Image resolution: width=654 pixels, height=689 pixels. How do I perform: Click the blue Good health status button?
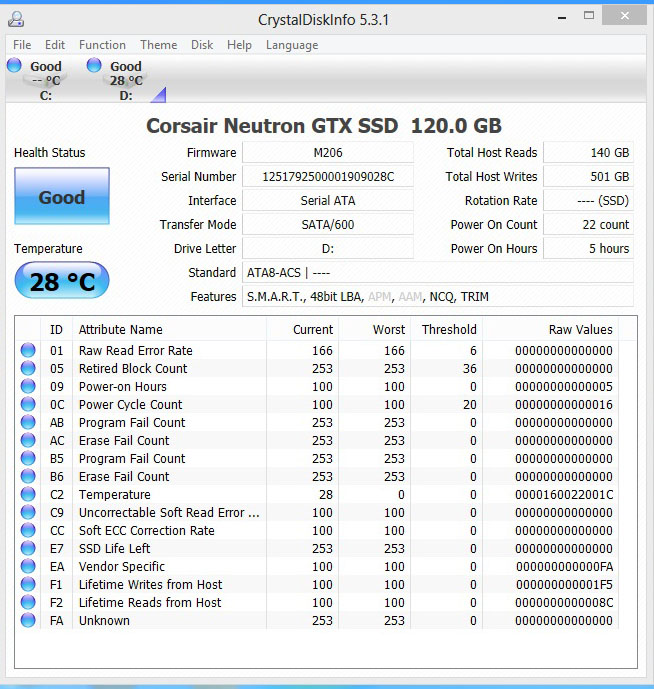click(62, 196)
